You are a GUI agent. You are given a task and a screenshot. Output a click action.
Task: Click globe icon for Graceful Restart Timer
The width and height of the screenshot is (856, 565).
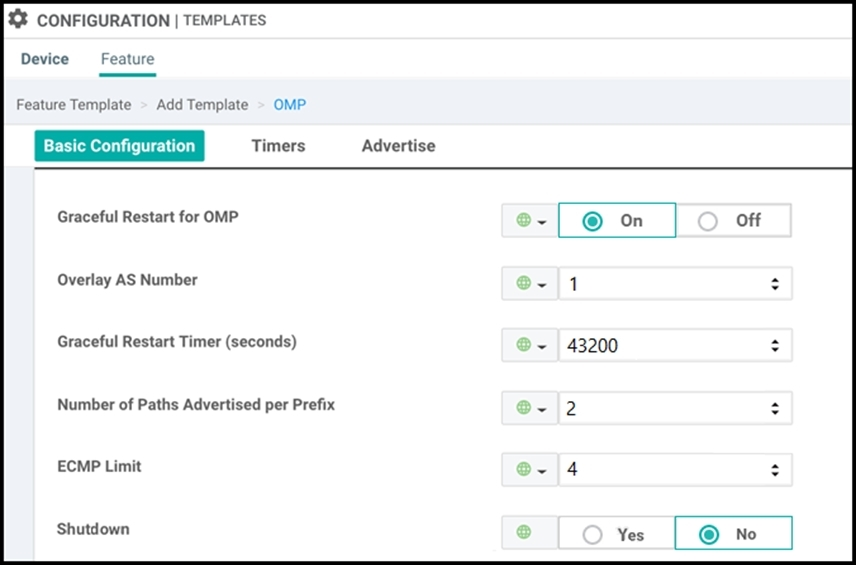pyautogui.click(x=524, y=344)
